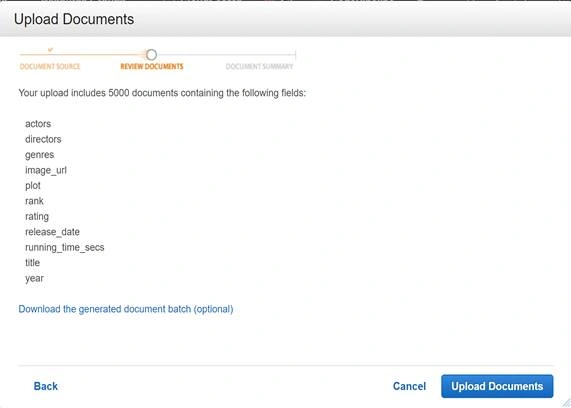Click the genres field name

(39, 155)
